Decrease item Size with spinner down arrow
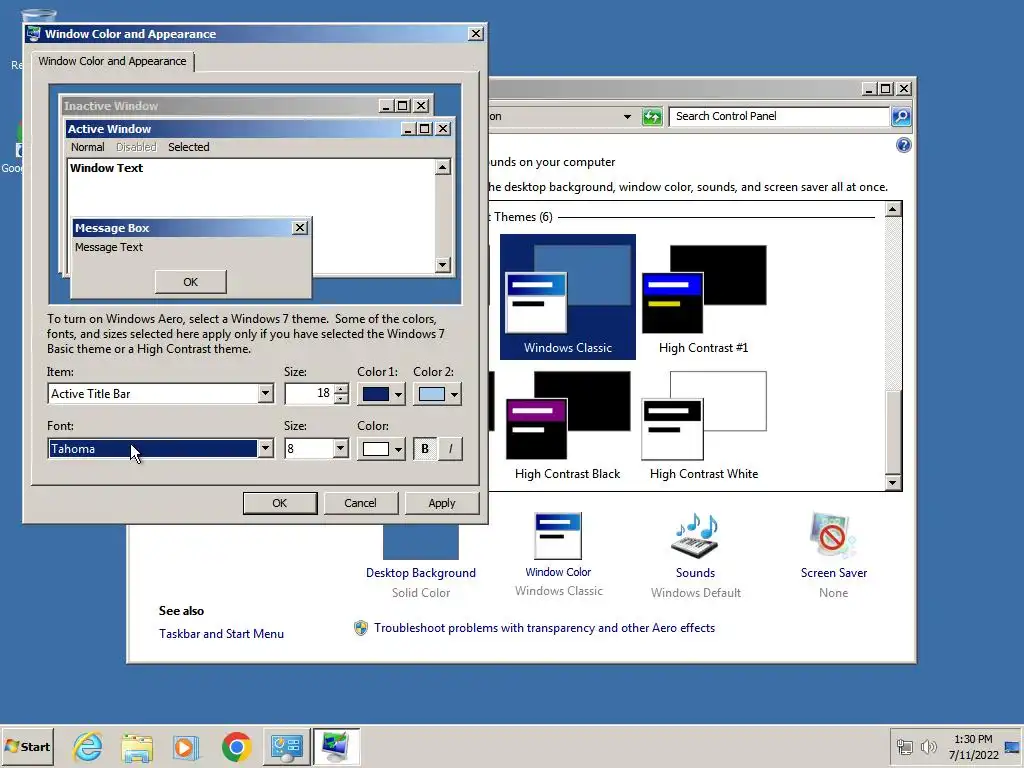Screen dimensions: 1024x768 pos(341,398)
